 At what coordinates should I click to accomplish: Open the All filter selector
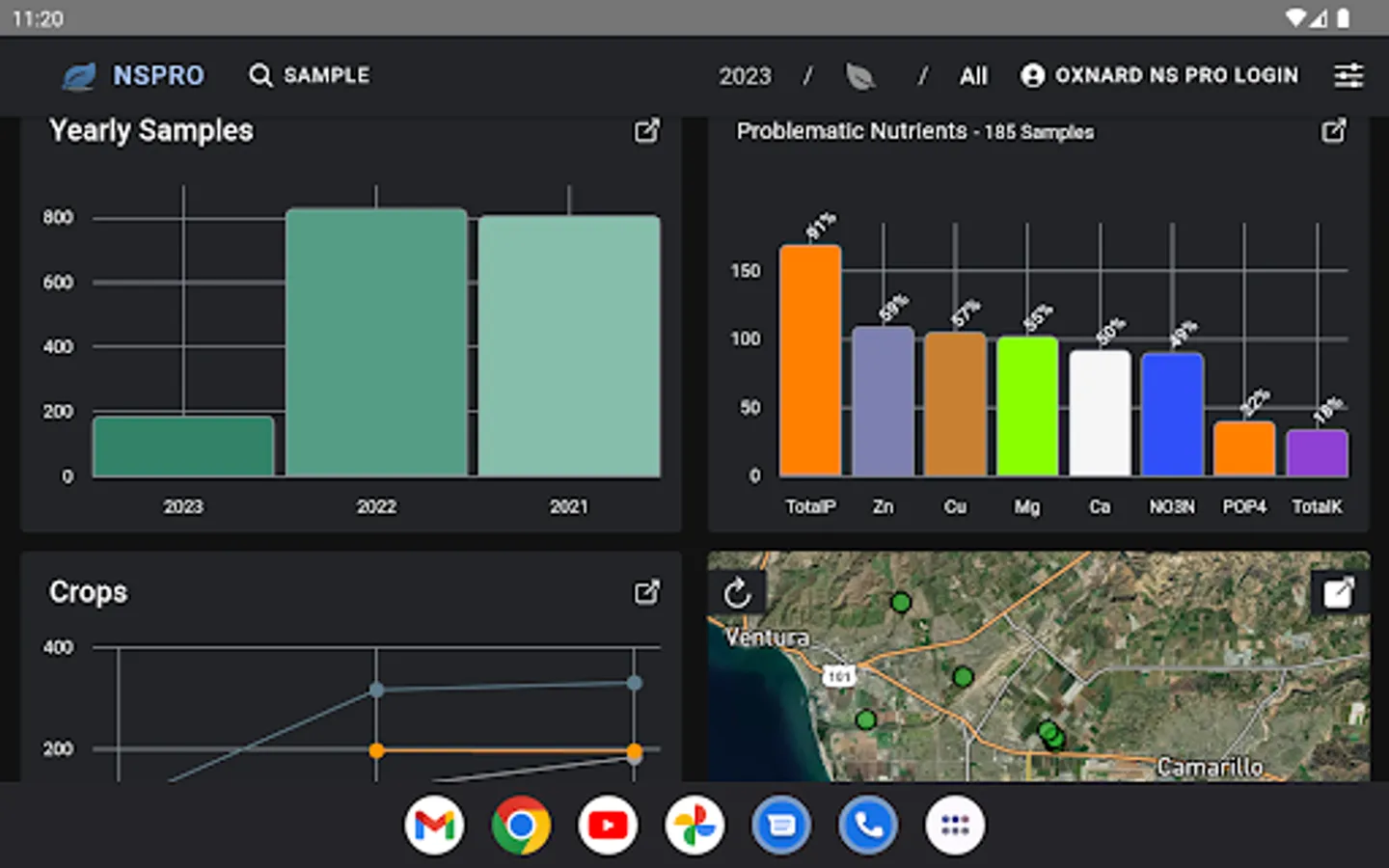click(x=973, y=76)
